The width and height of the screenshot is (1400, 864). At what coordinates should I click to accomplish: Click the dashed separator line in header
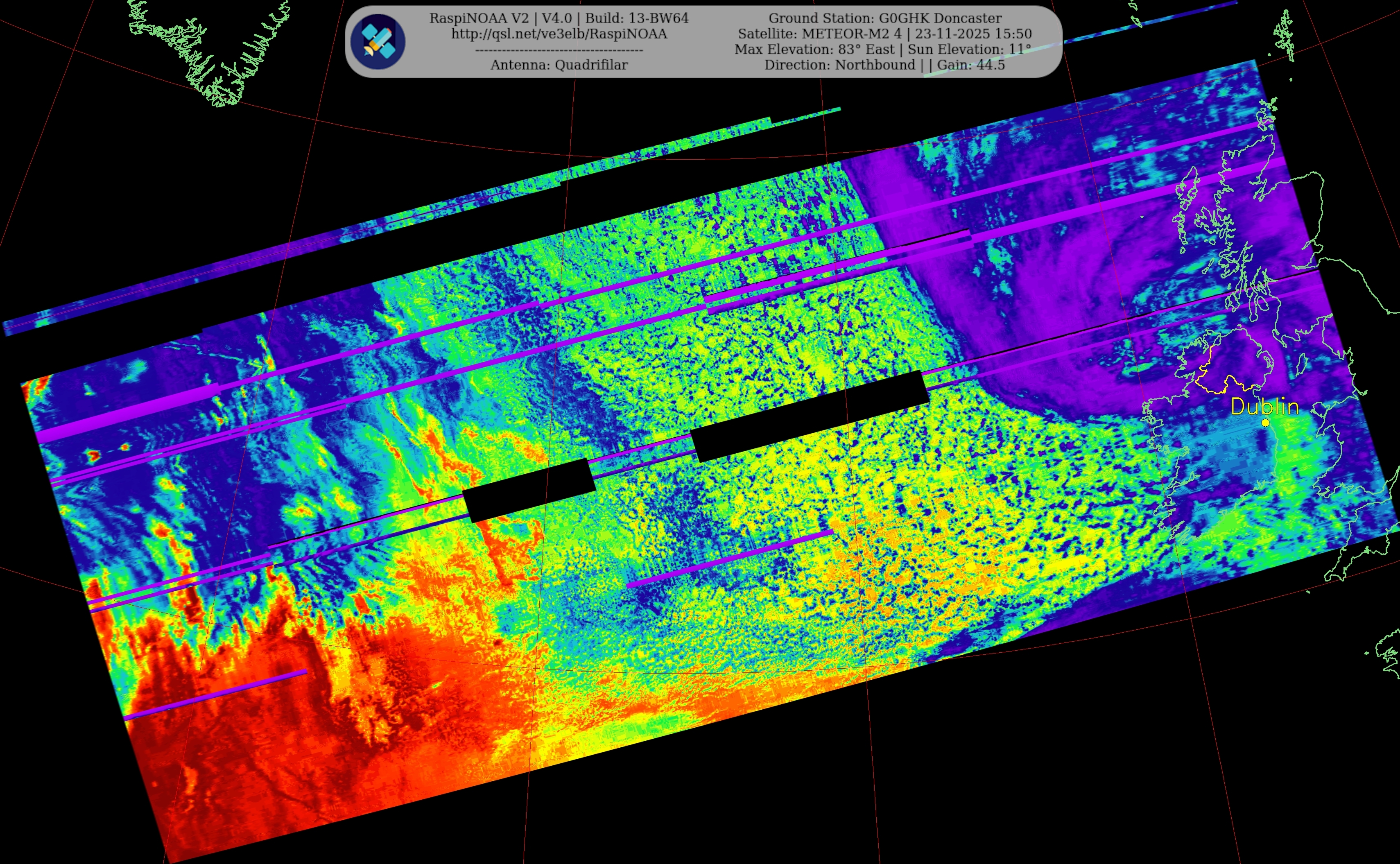pos(559,50)
